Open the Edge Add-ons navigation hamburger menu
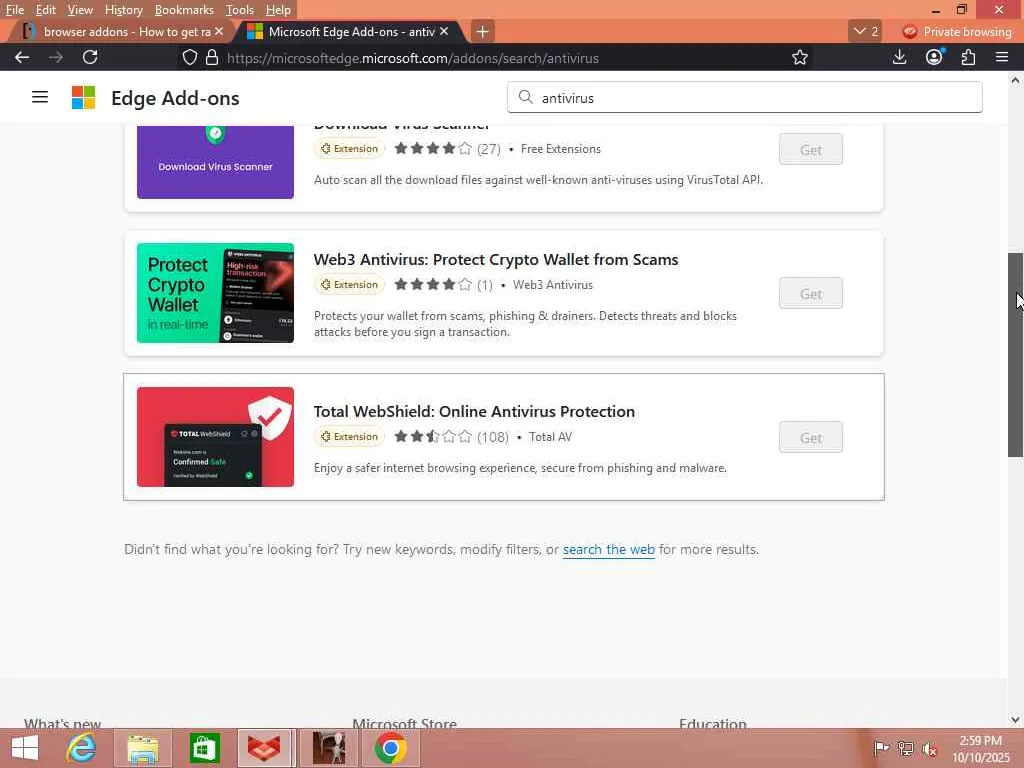Screen dimensions: 1024x768 tap(40, 97)
